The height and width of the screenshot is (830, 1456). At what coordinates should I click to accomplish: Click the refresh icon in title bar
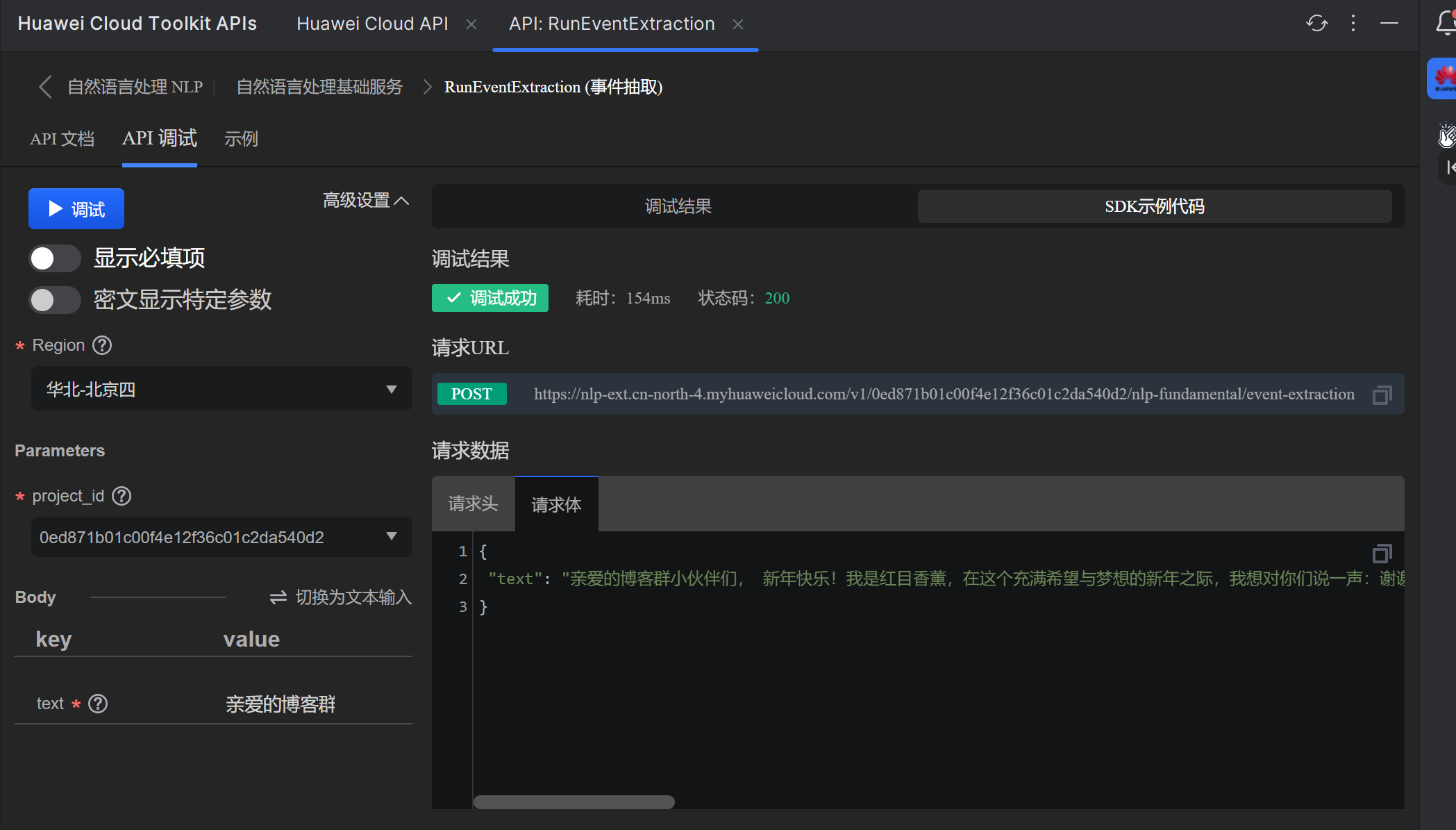click(x=1316, y=24)
